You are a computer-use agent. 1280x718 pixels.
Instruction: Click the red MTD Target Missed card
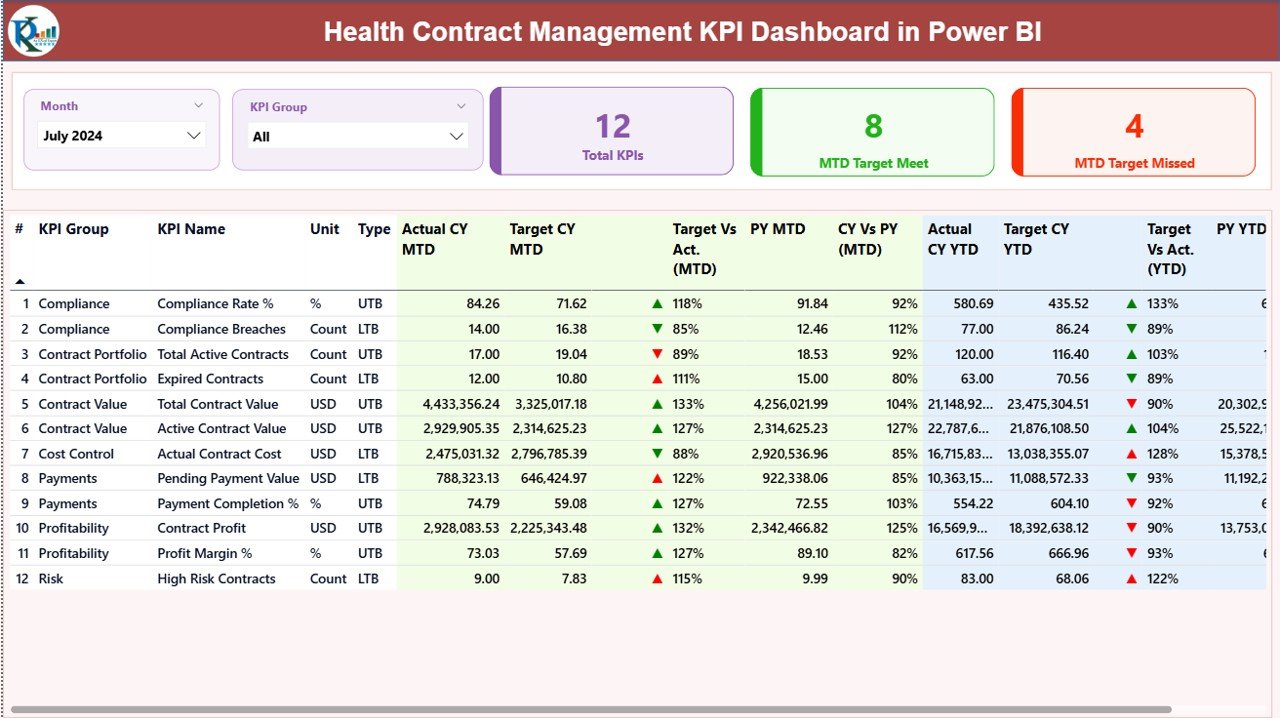[x=1133, y=131]
